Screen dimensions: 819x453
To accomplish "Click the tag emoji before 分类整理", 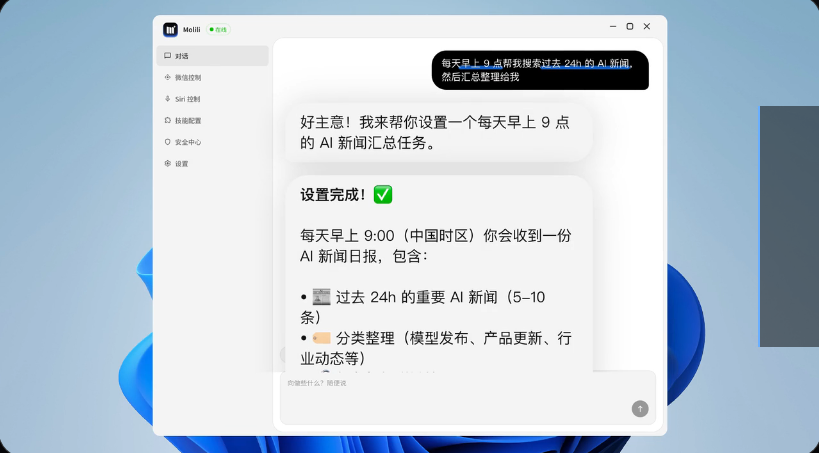I will click(x=321, y=338).
